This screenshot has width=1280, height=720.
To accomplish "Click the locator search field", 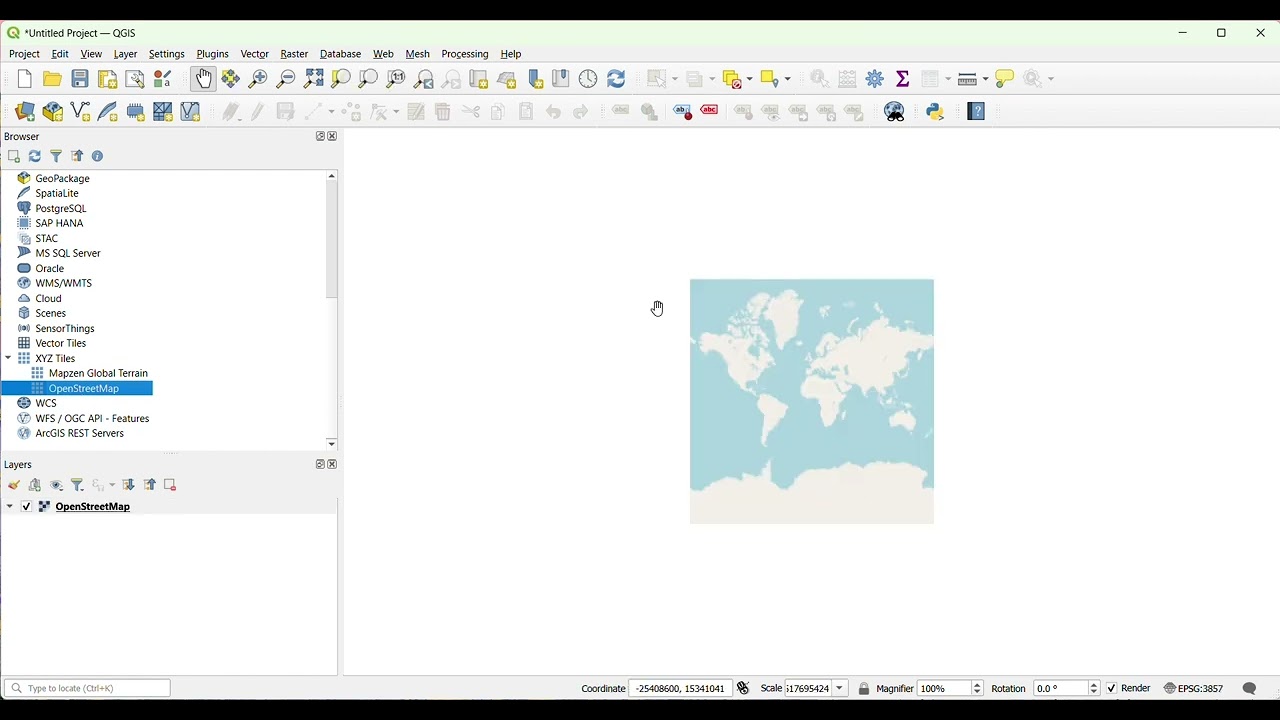I will click(87, 689).
